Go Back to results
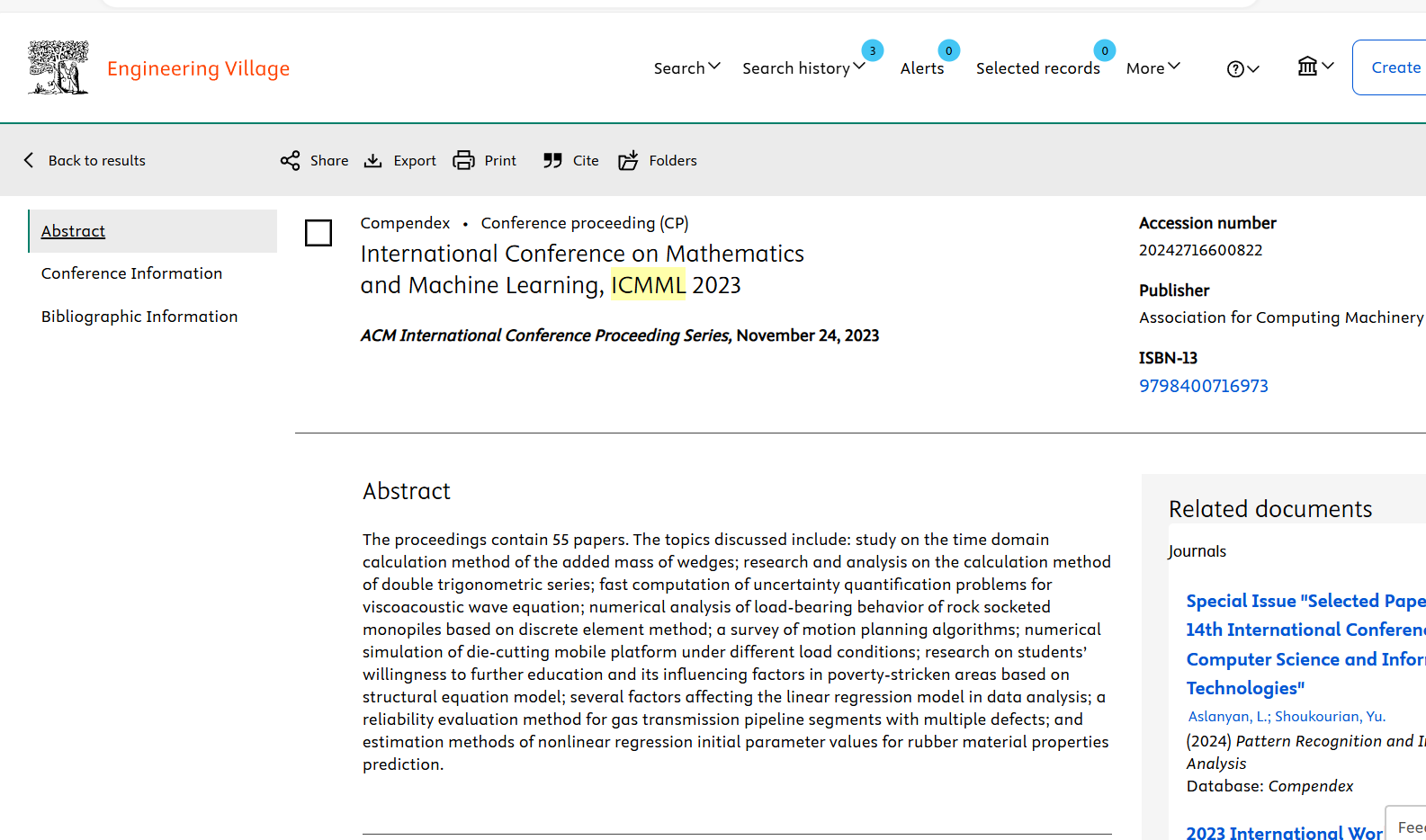The image size is (1426, 840). [96, 160]
